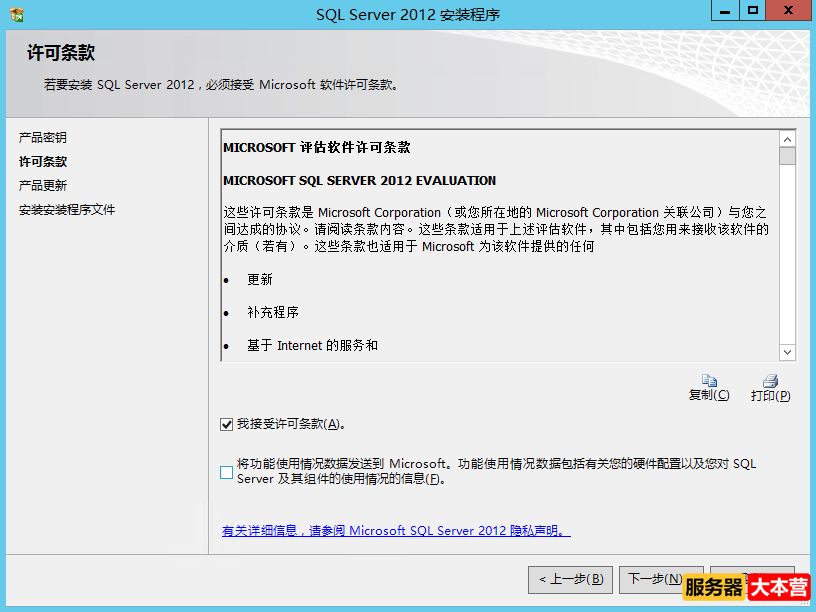816x612 pixels.
Task: Select the 安装安装程序文件 step in the sidebar
Action: click(67, 210)
